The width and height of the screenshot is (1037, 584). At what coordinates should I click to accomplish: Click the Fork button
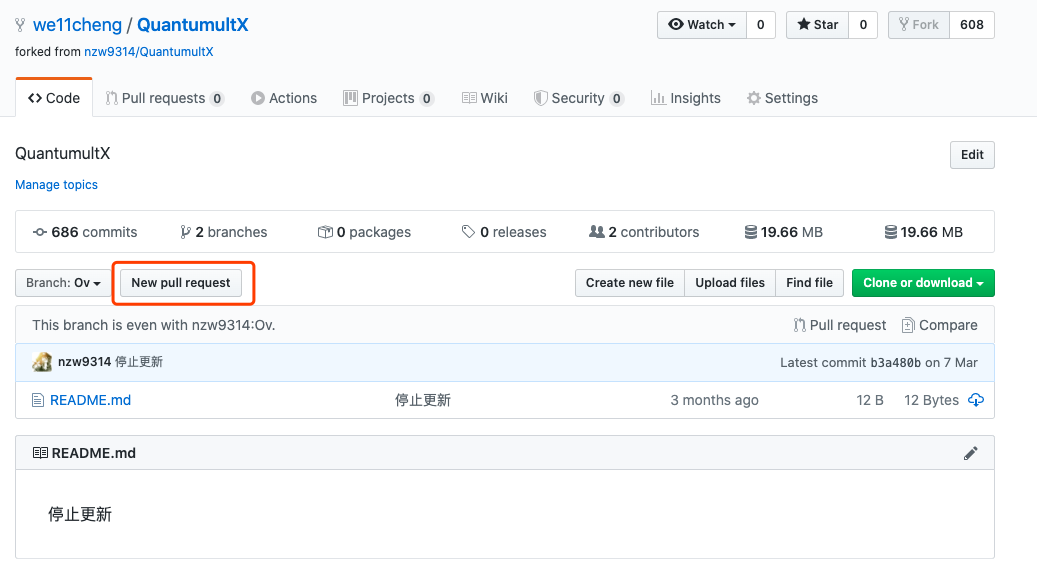coord(919,24)
